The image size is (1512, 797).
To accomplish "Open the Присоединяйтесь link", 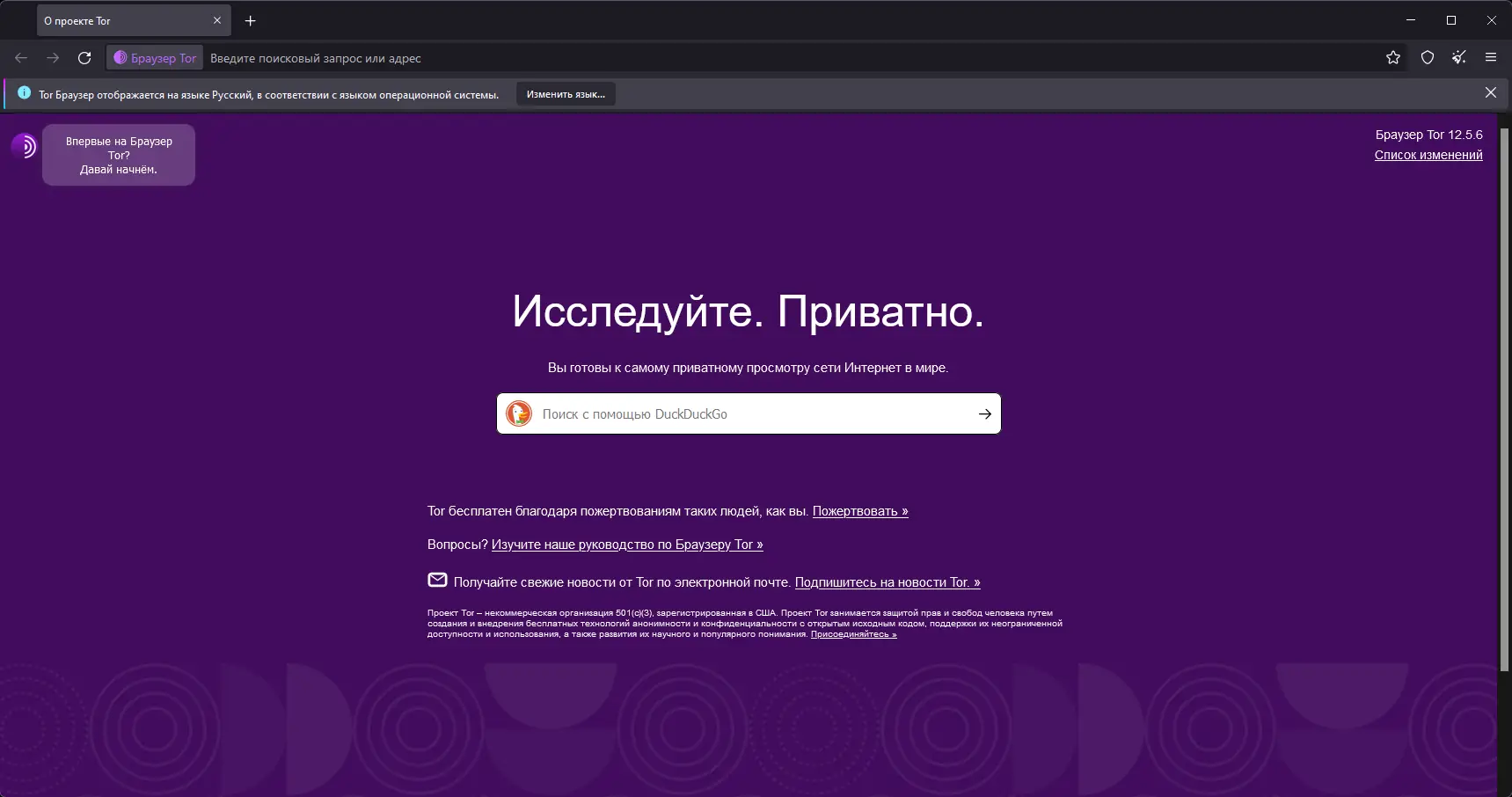I will point(854,634).
